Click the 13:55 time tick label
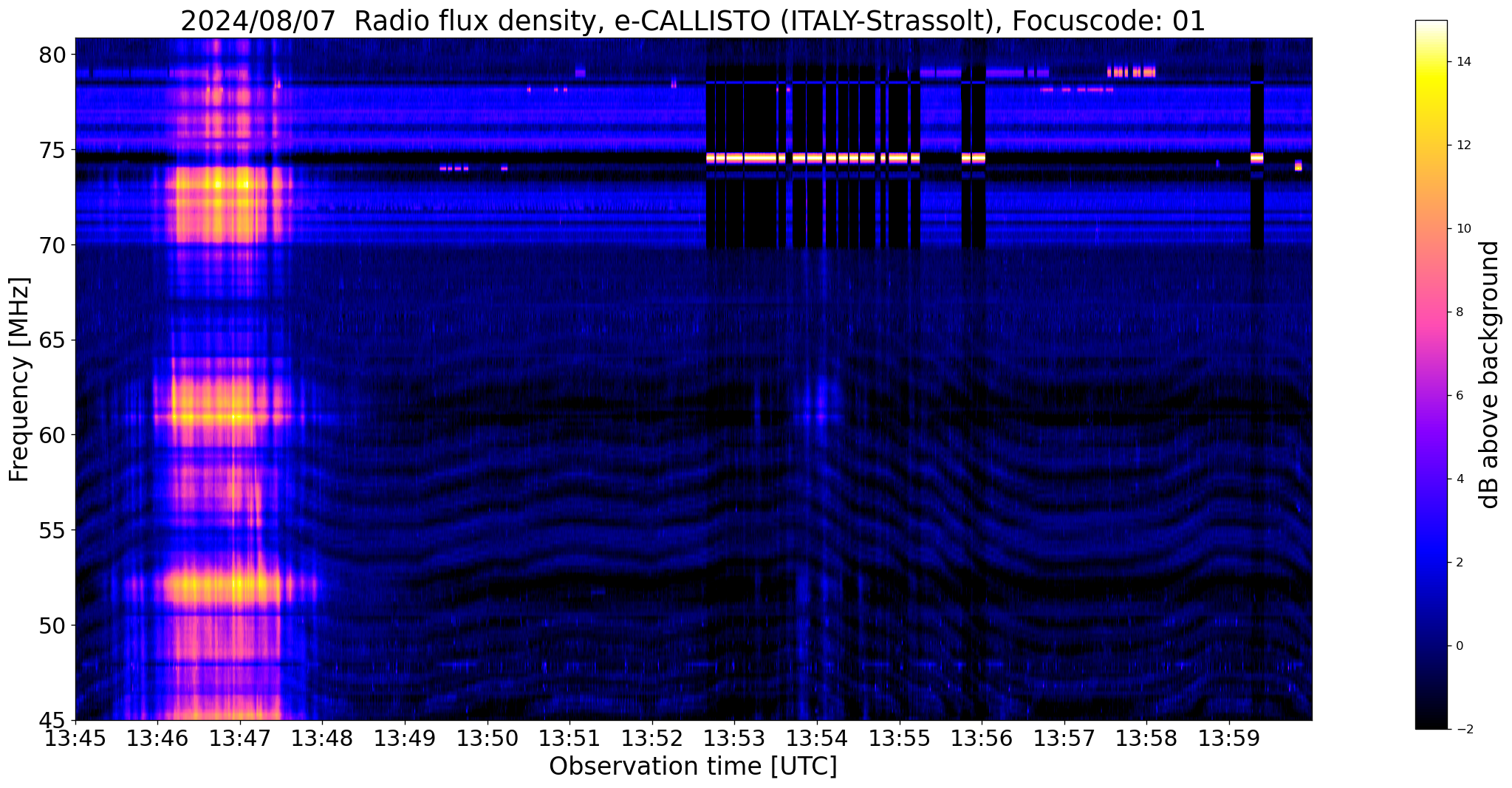Viewport: 1512px width, 788px height. click(900, 738)
